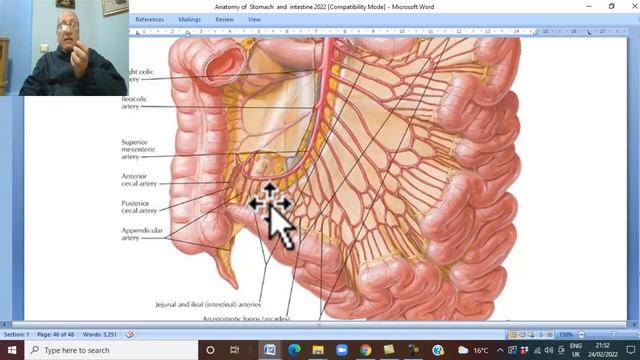The width and height of the screenshot is (640, 360).
Task: Click the Page: 46 of 48 indicator
Action: (x=56, y=334)
